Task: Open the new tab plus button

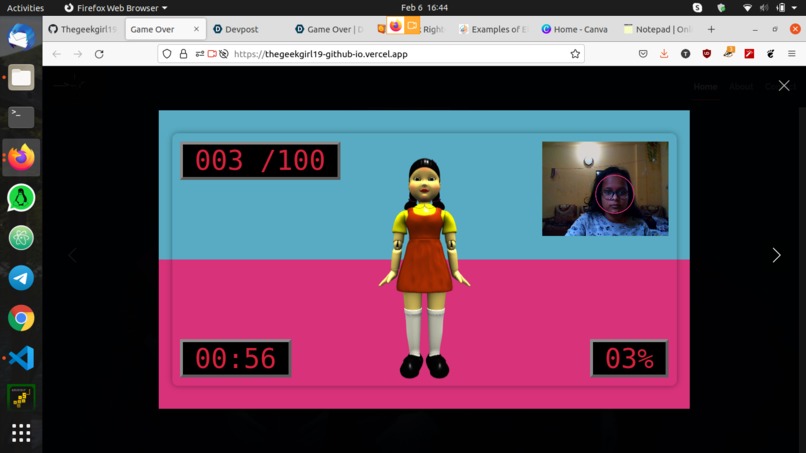Action: pos(711,29)
